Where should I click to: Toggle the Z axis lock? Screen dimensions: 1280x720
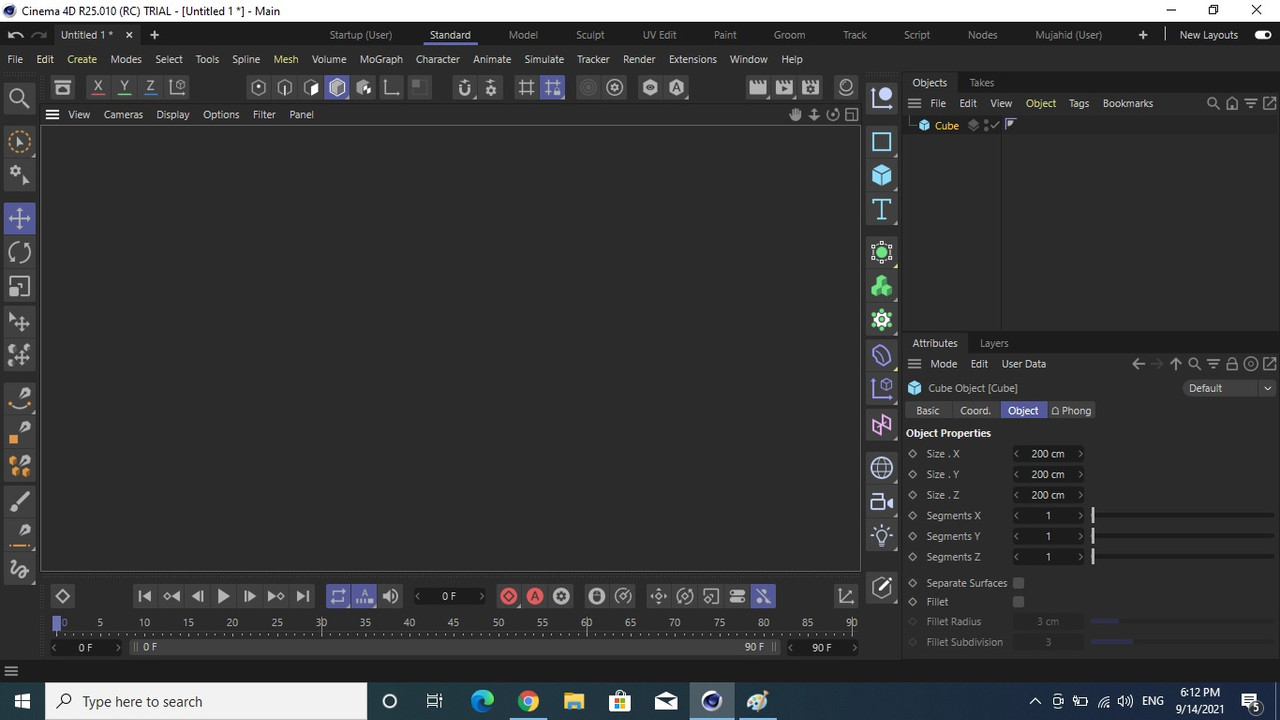(x=150, y=88)
